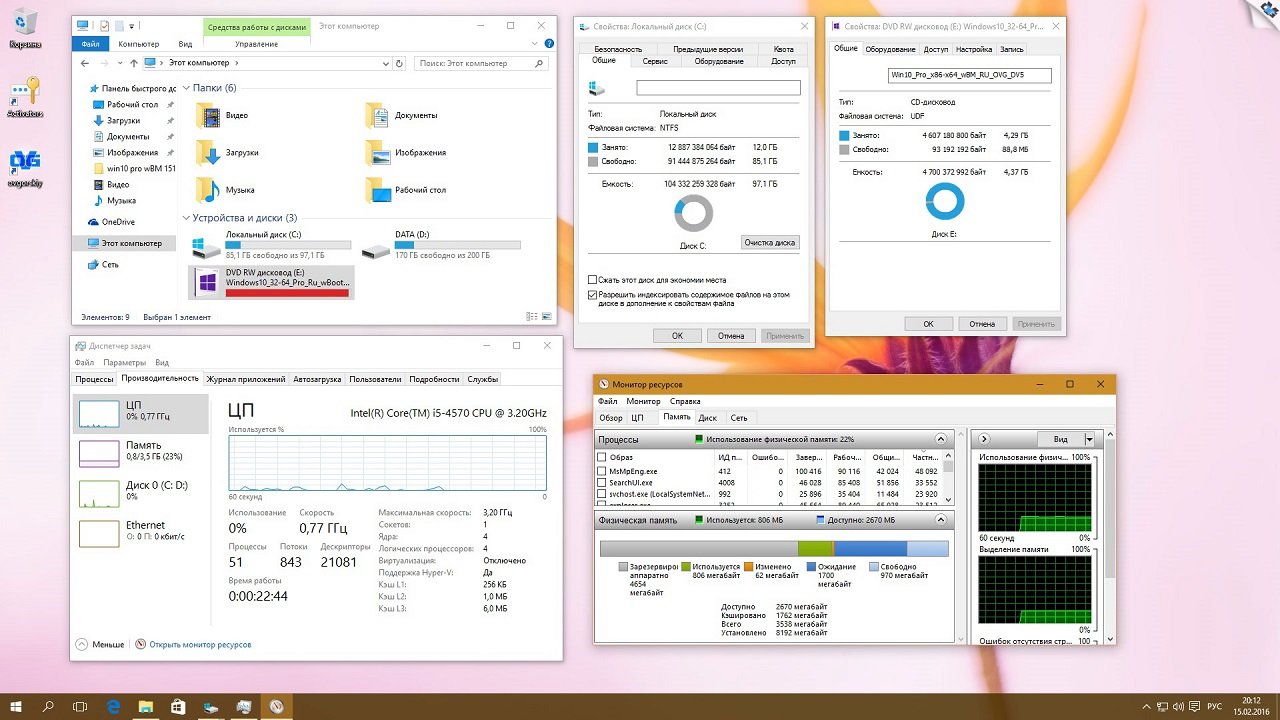1280x720 pixels.
Task: Click the Edge browser icon on taskbar
Action: (x=113, y=707)
